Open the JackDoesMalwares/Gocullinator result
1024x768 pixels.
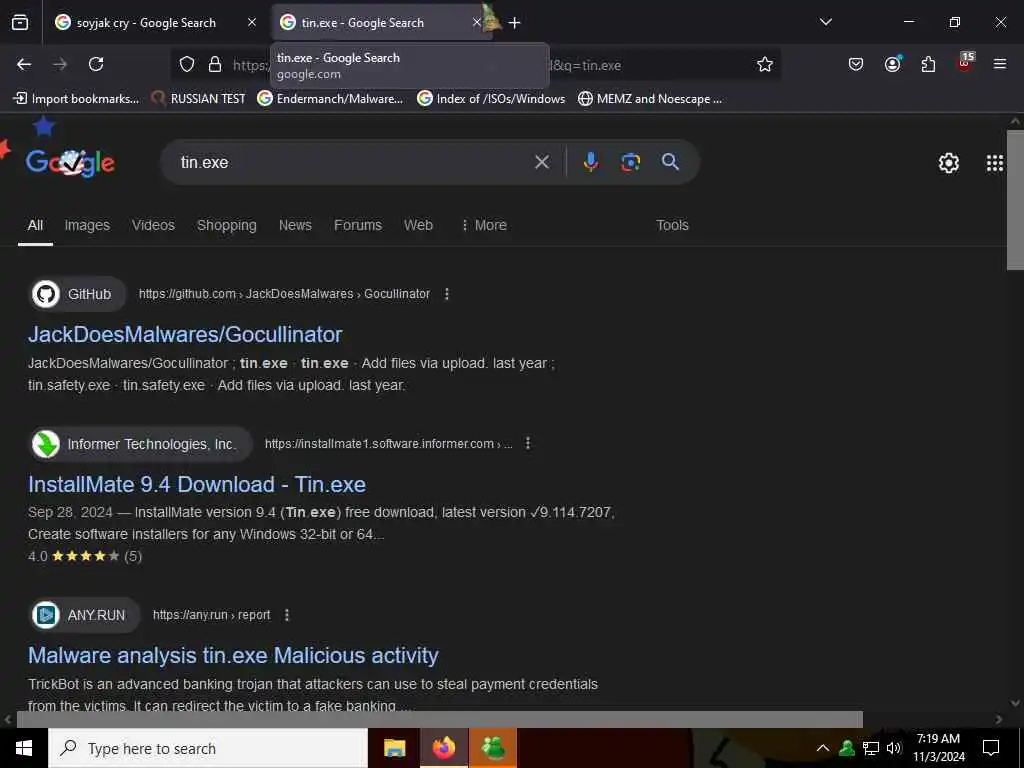pos(185,334)
